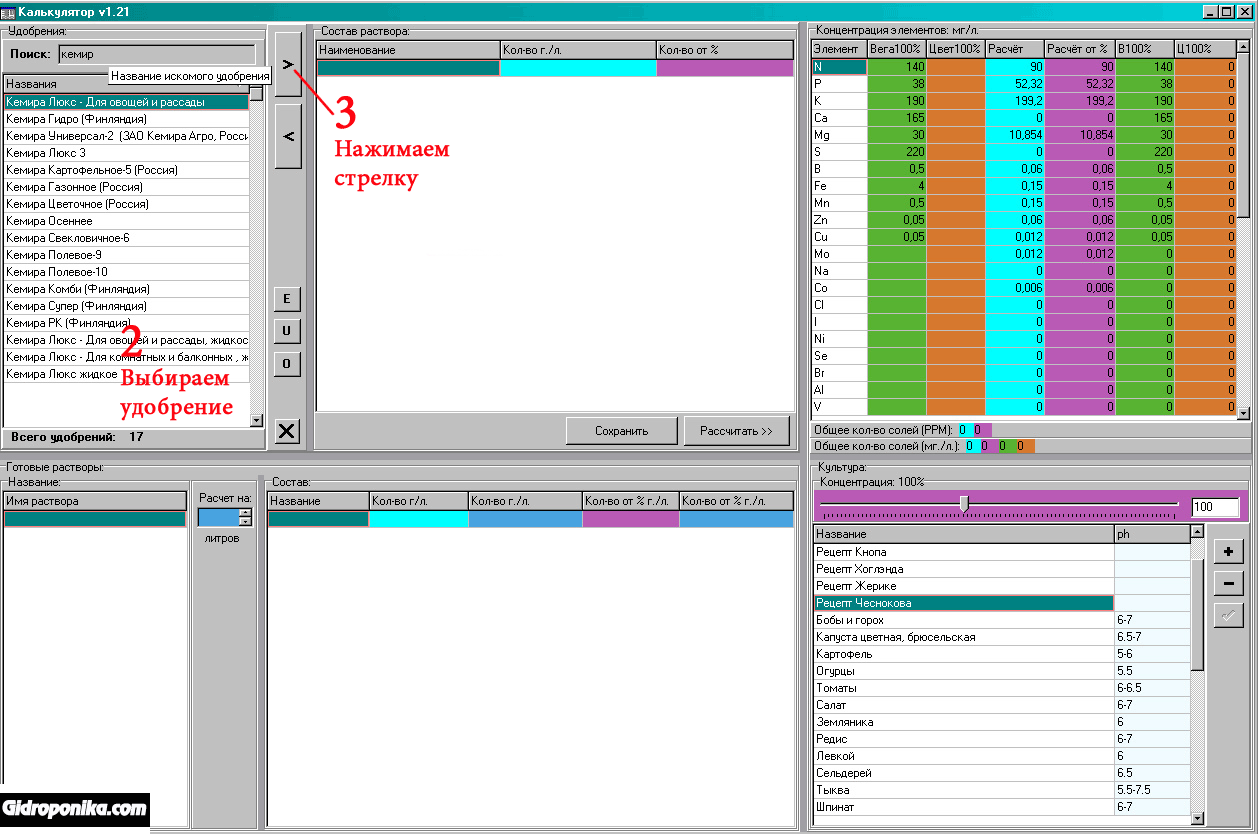Remove a culture with the minus button
This screenshot has height=834, width=1258.
point(1228,584)
